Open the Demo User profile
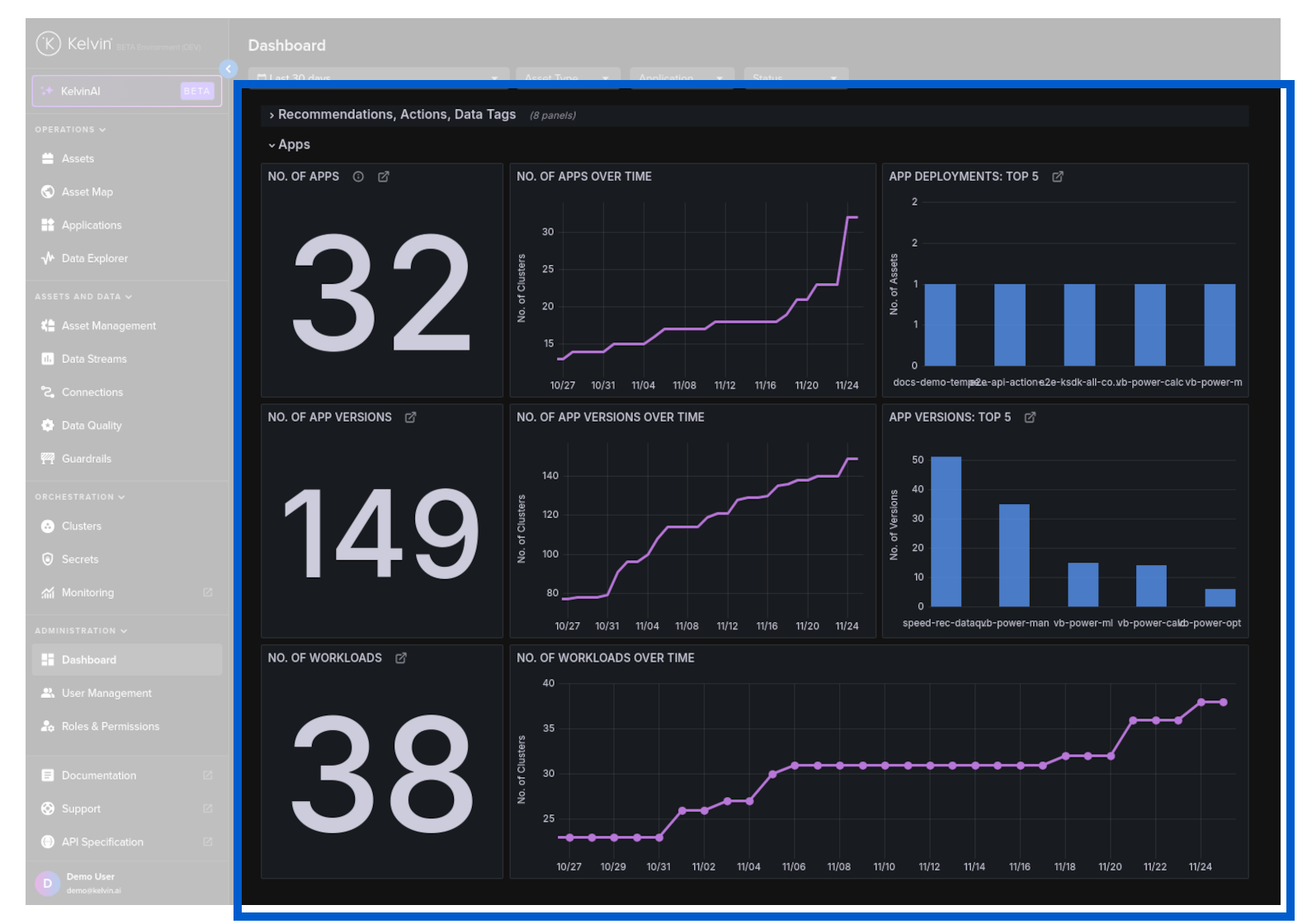Screen dimensions: 1307x924 (x=90, y=883)
